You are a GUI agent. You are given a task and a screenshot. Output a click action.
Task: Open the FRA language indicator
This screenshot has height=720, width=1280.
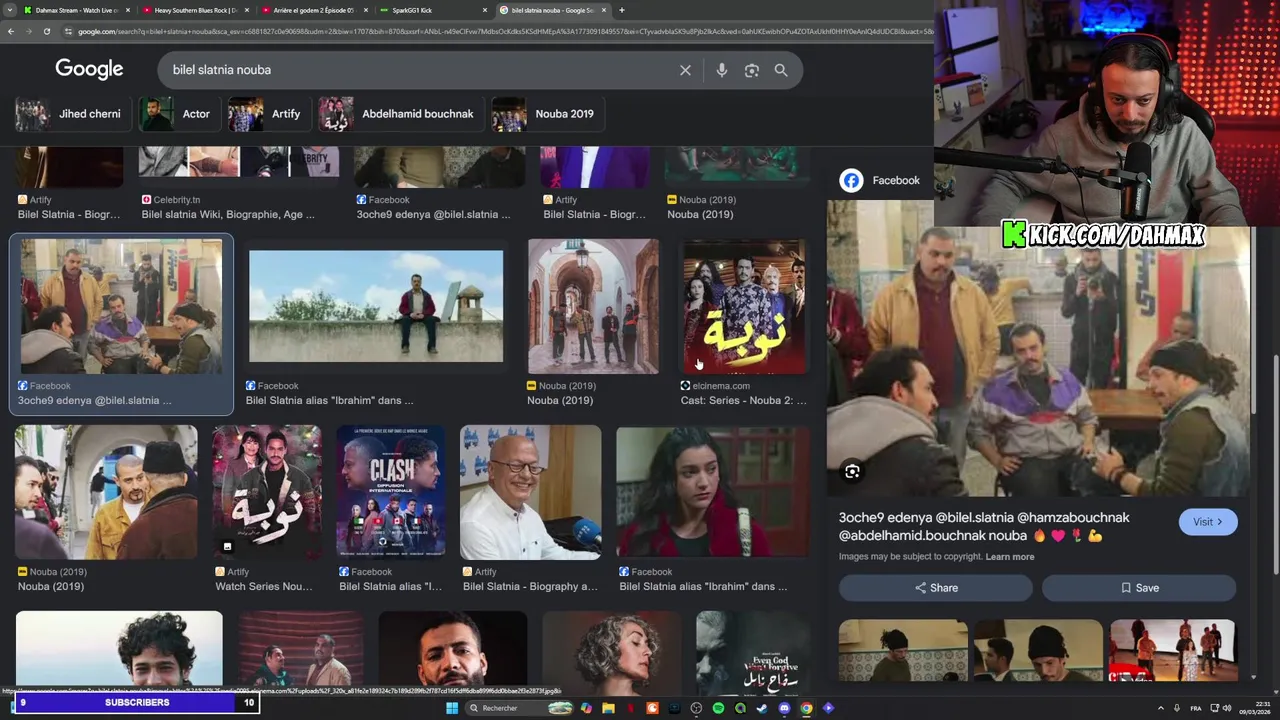[1196, 708]
